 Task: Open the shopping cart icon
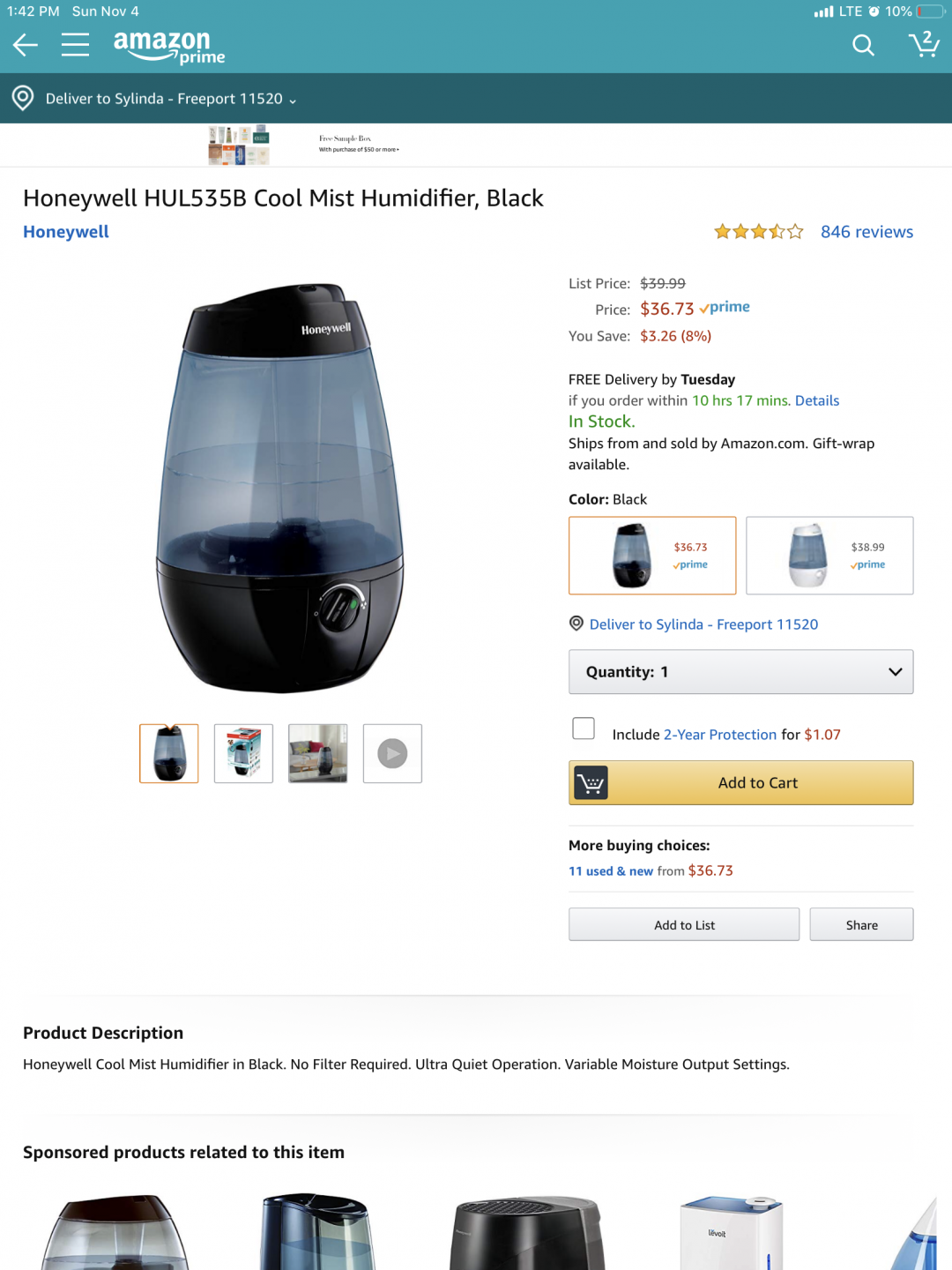pyautogui.click(x=924, y=44)
